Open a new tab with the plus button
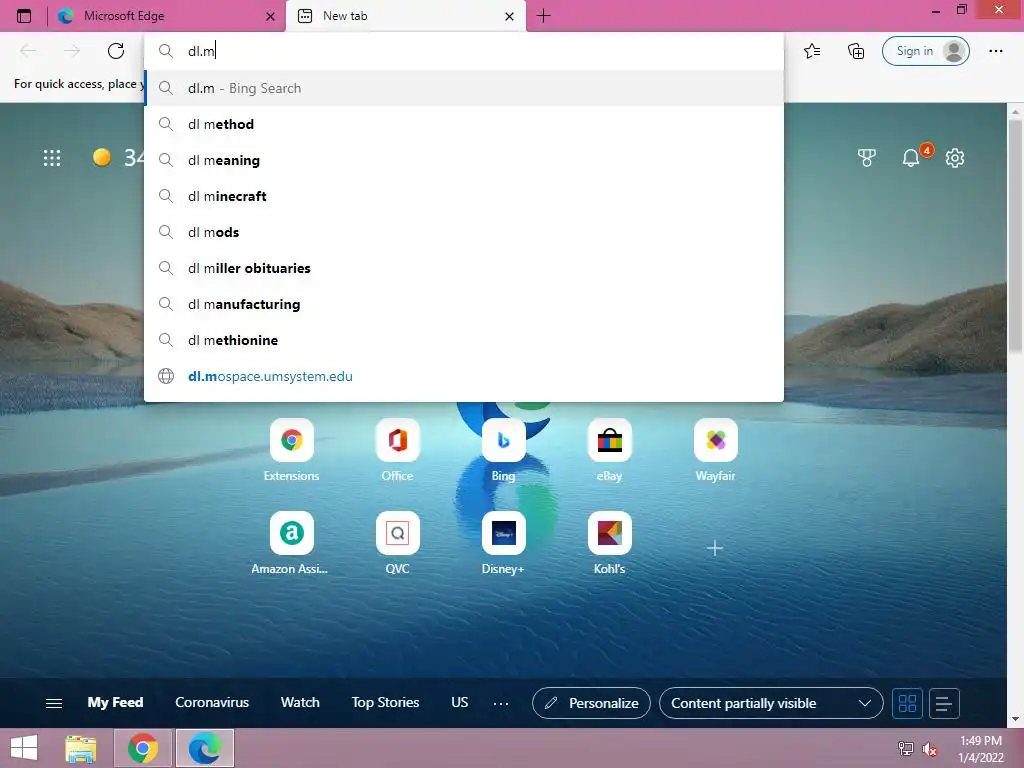Image resolution: width=1024 pixels, height=768 pixels. click(x=543, y=16)
